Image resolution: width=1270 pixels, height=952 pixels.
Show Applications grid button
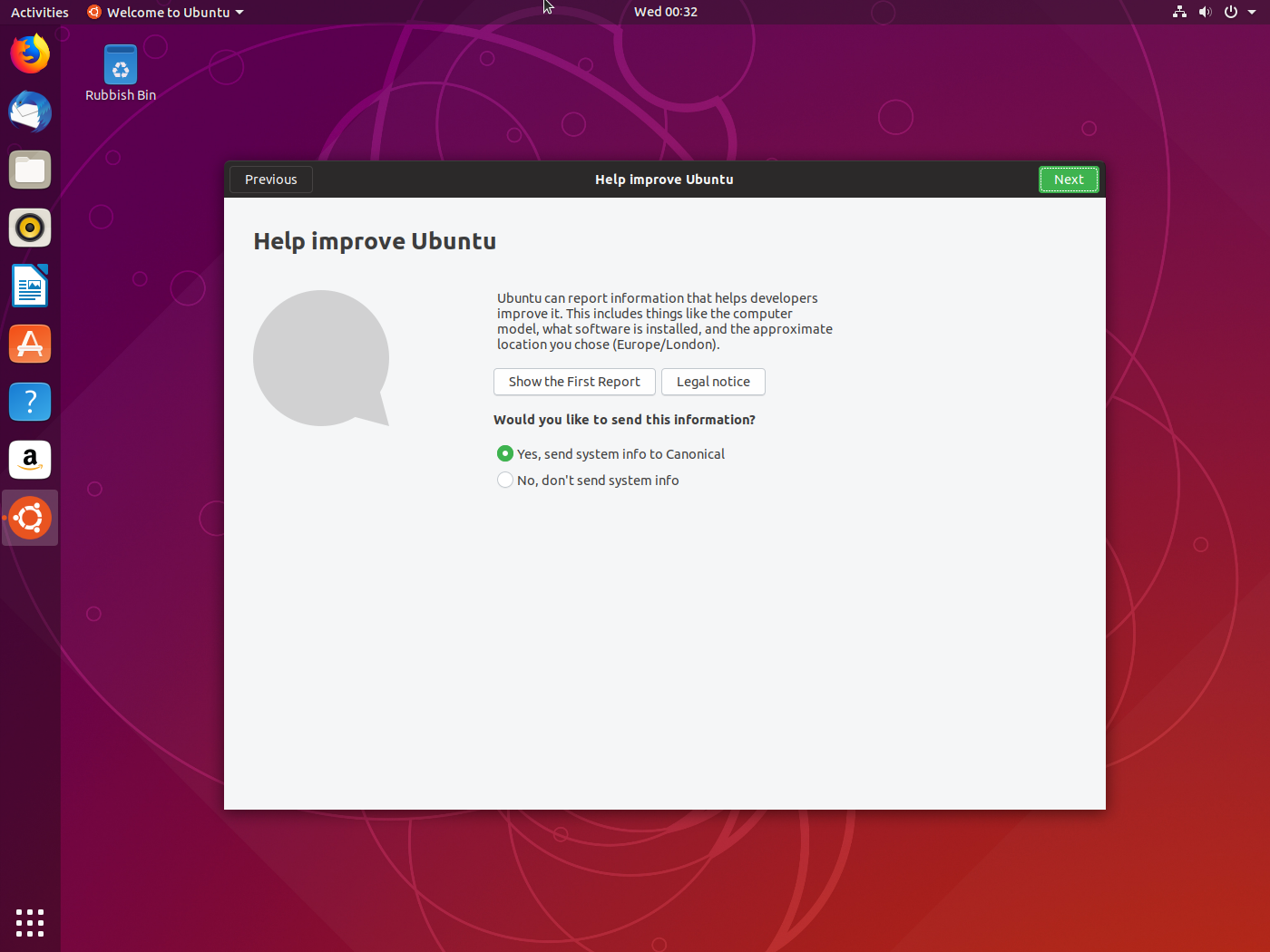click(30, 922)
